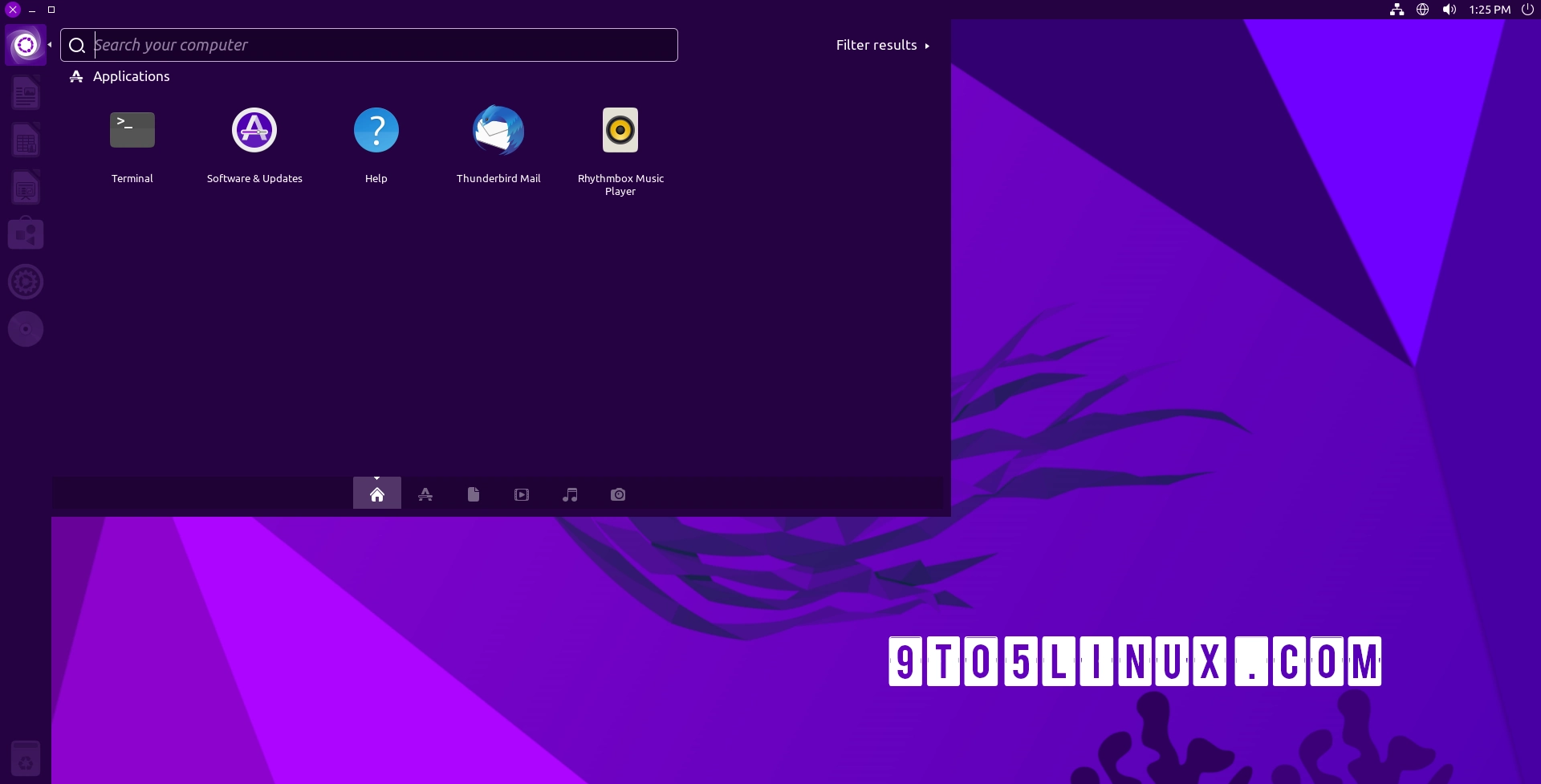This screenshot has height=784, width=1541.
Task: Open System Settings from the launcher
Action: pos(26,282)
